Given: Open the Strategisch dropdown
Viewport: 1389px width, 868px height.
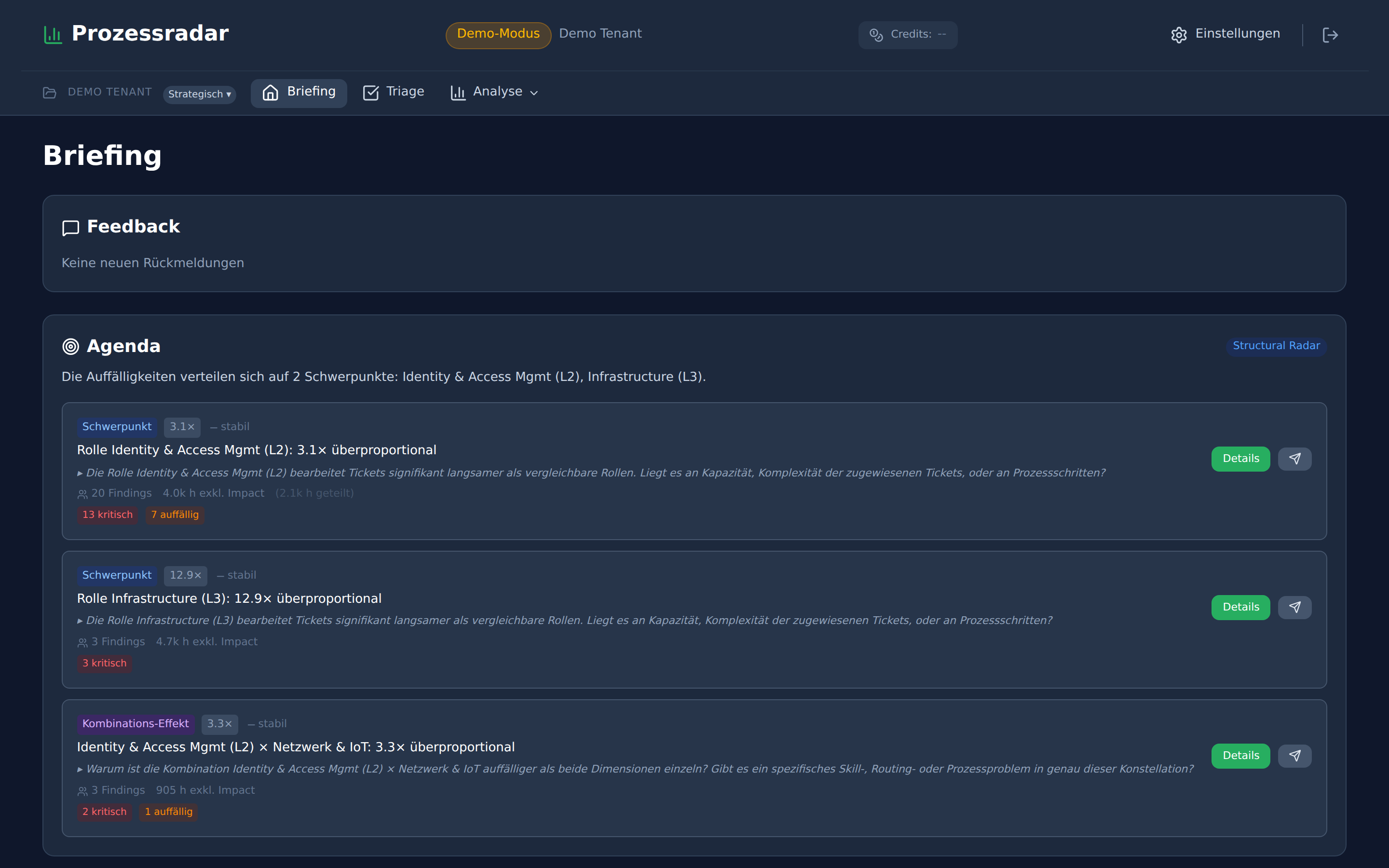Looking at the screenshot, I should [199, 94].
